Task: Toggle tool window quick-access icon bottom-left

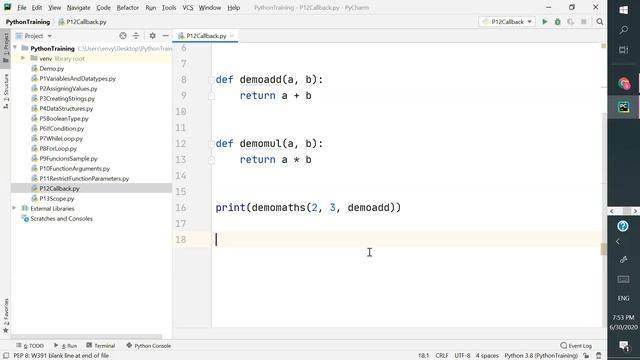Action: pos(6,356)
